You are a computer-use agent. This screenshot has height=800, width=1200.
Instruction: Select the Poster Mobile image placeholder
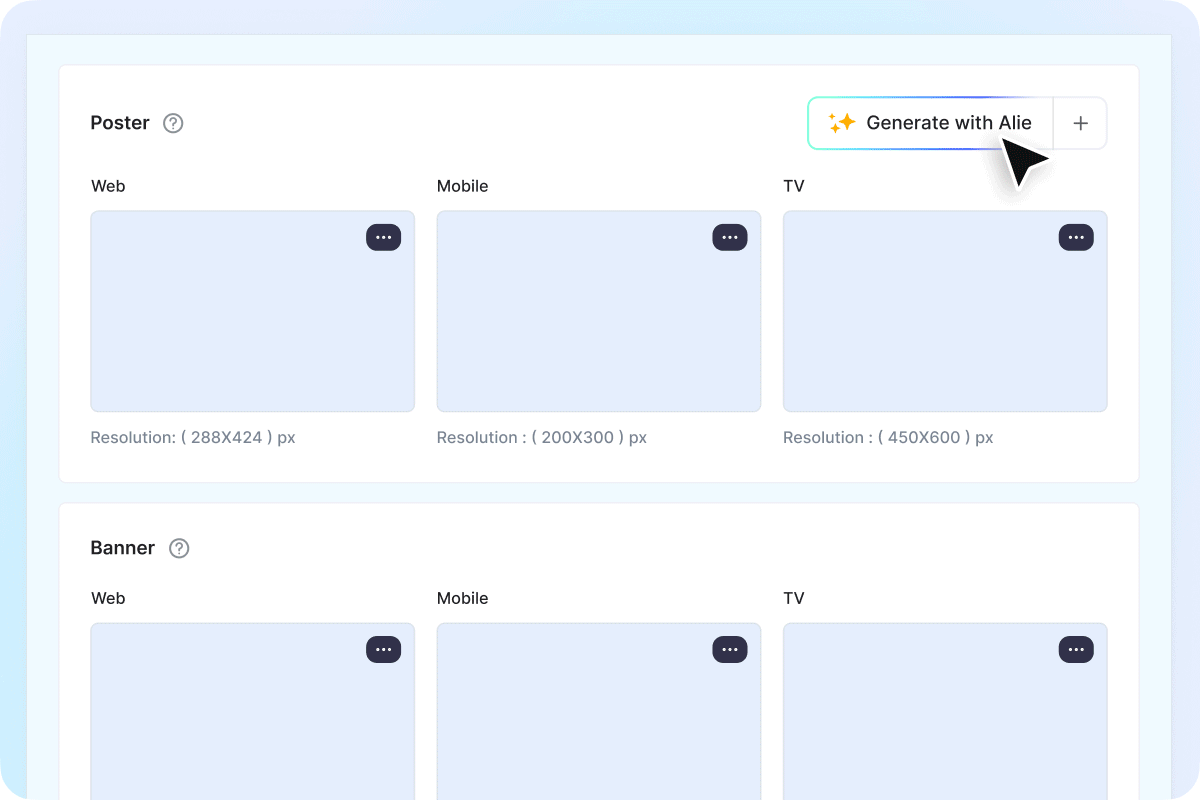click(598, 320)
